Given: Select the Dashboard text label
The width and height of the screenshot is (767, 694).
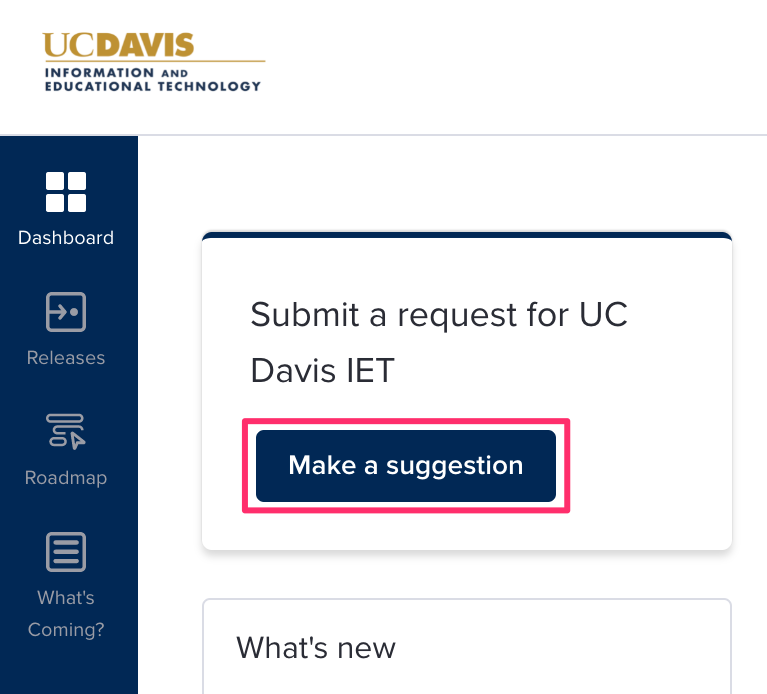Looking at the screenshot, I should click(66, 238).
